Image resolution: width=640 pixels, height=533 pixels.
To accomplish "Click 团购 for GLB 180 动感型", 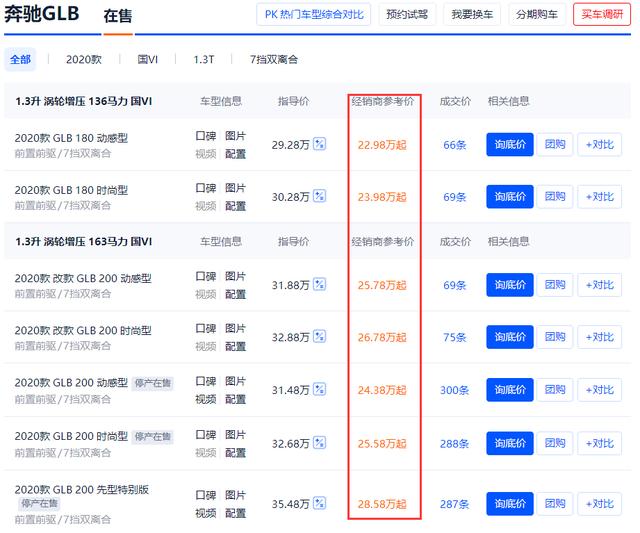I will coord(555,144).
